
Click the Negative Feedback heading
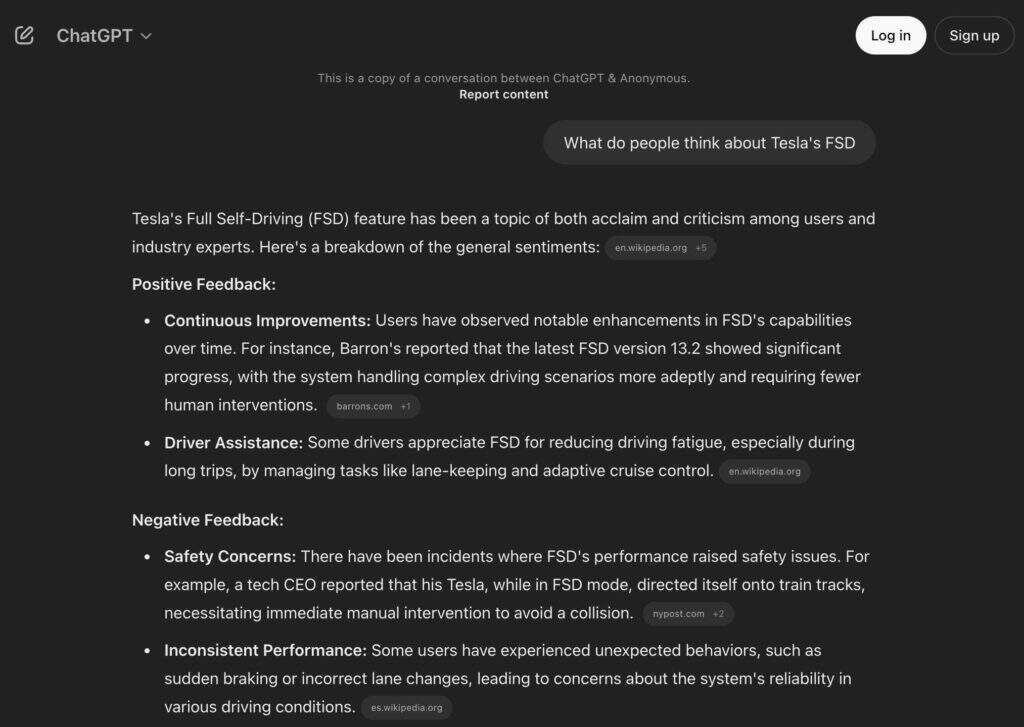(x=207, y=520)
